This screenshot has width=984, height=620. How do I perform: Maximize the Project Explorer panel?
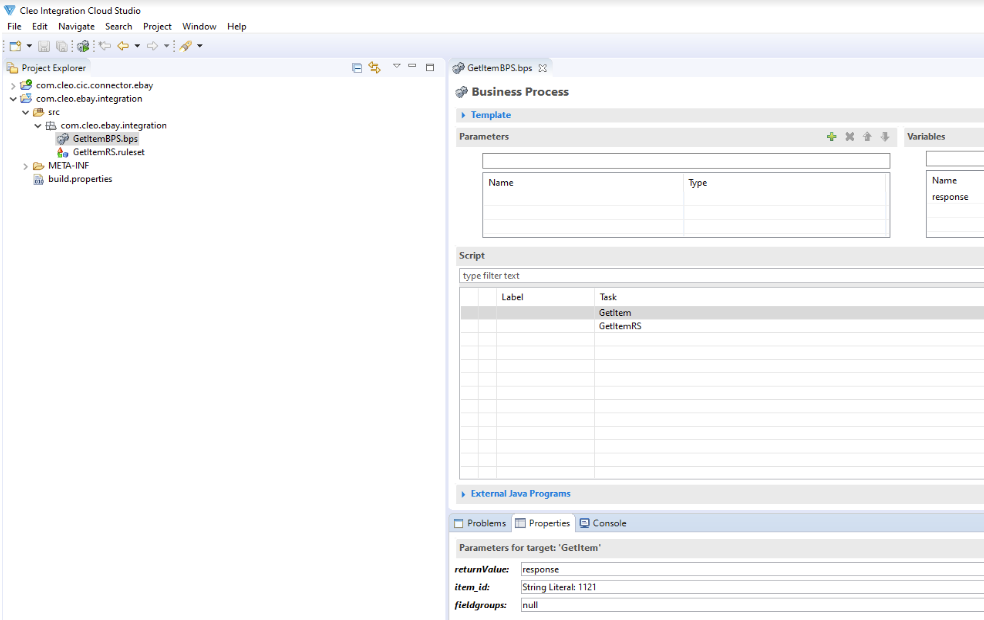(430, 67)
